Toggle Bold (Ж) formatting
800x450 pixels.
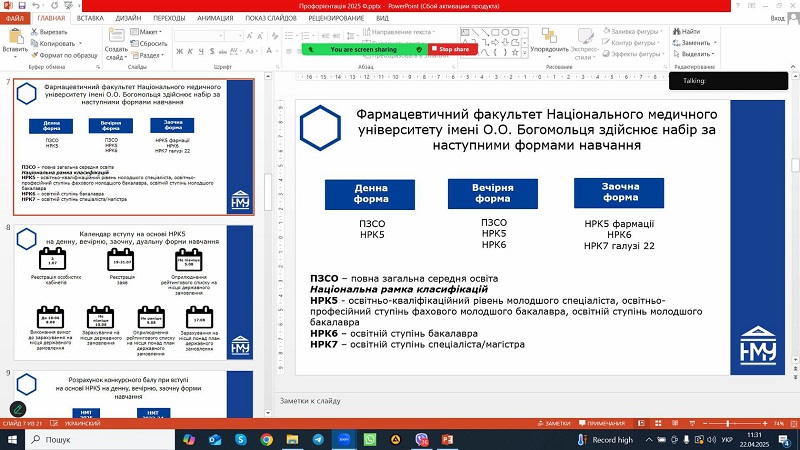180,51
